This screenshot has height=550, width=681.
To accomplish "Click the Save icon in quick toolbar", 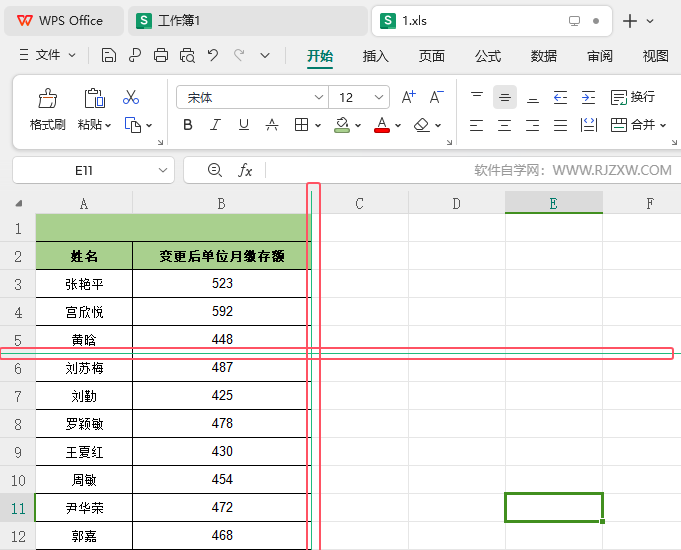I will tap(109, 55).
